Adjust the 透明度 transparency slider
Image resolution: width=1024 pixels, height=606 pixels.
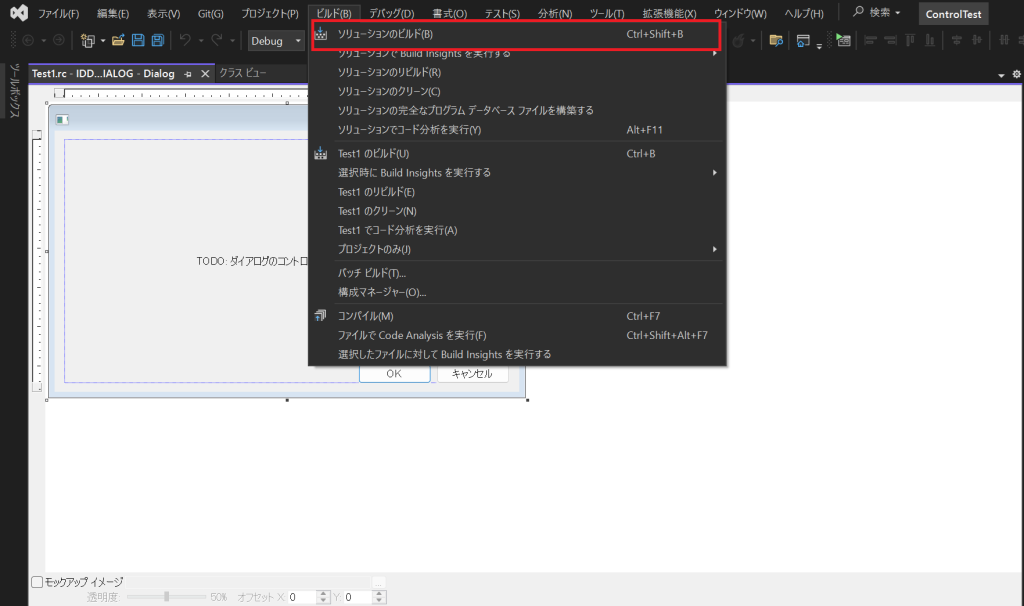point(166,597)
